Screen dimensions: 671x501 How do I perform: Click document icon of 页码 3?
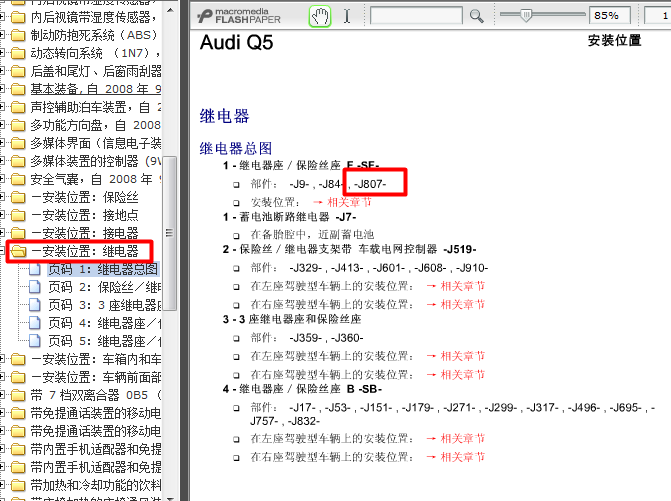(x=35, y=305)
